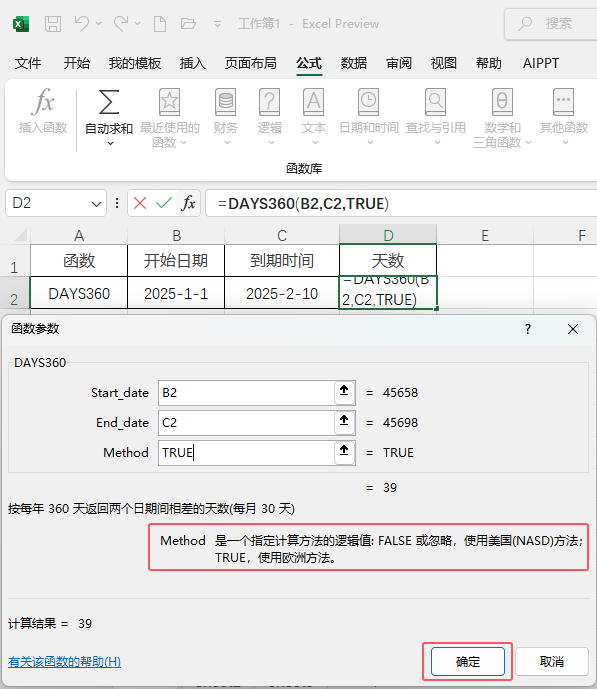Click the 搜索 search box

tap(551, 24)
